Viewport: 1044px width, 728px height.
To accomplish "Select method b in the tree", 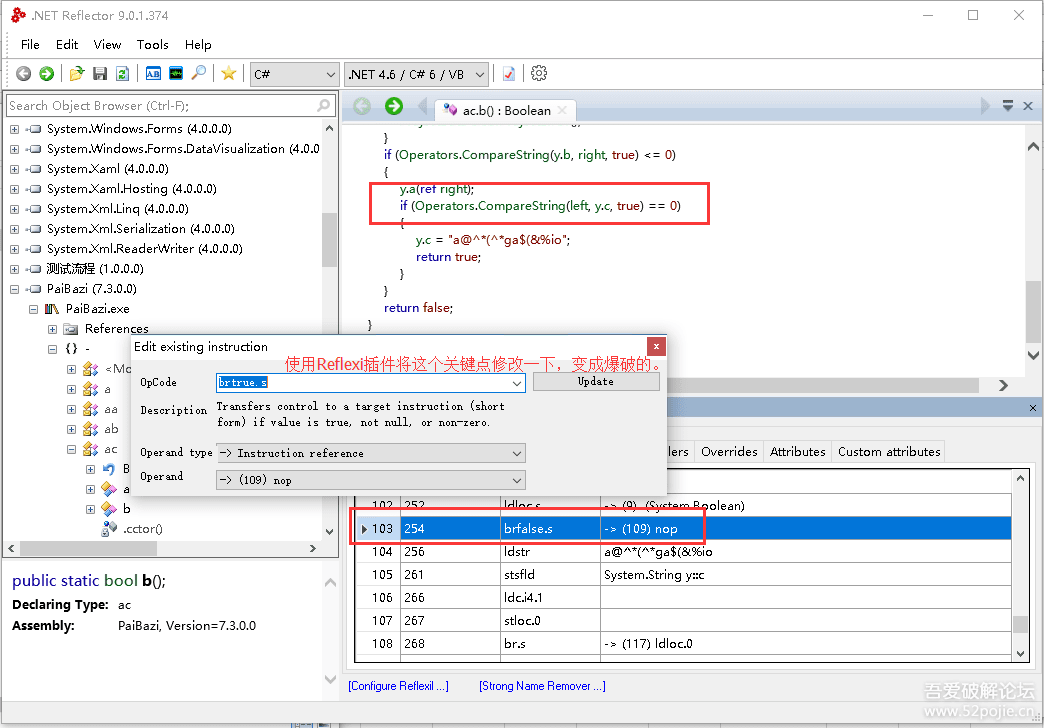I will coord(127,509).
